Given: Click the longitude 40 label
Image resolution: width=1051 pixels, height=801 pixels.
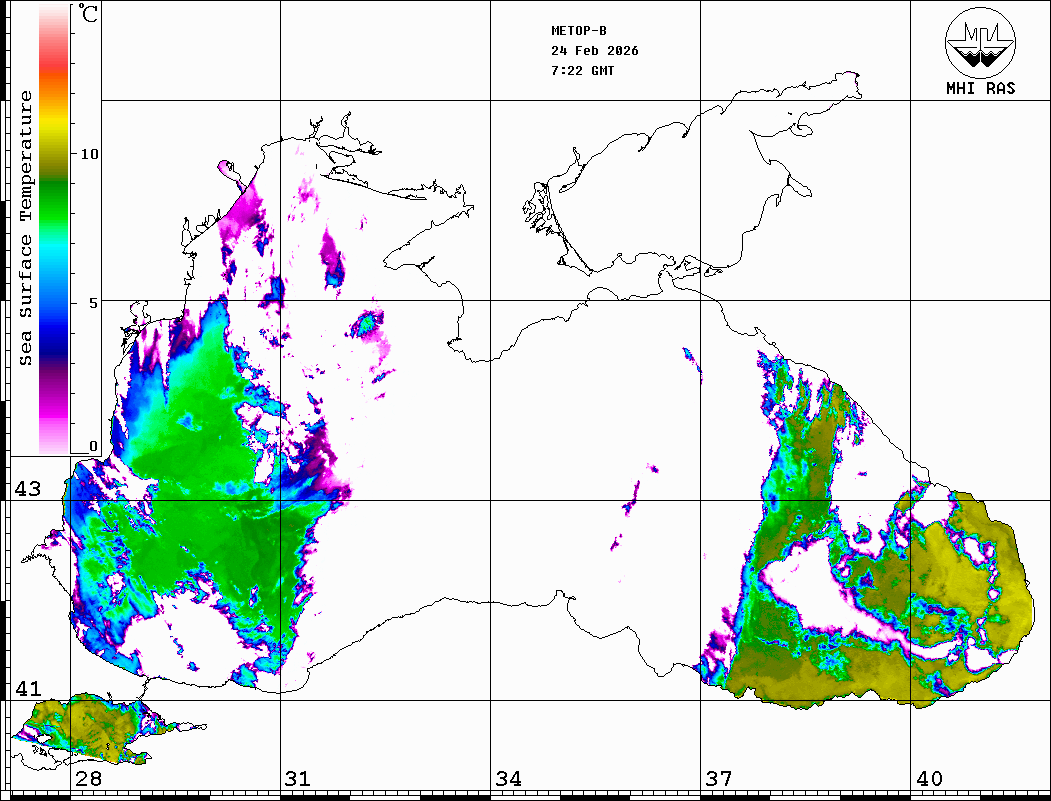Looking at the screenshot, I should point(928,779).
